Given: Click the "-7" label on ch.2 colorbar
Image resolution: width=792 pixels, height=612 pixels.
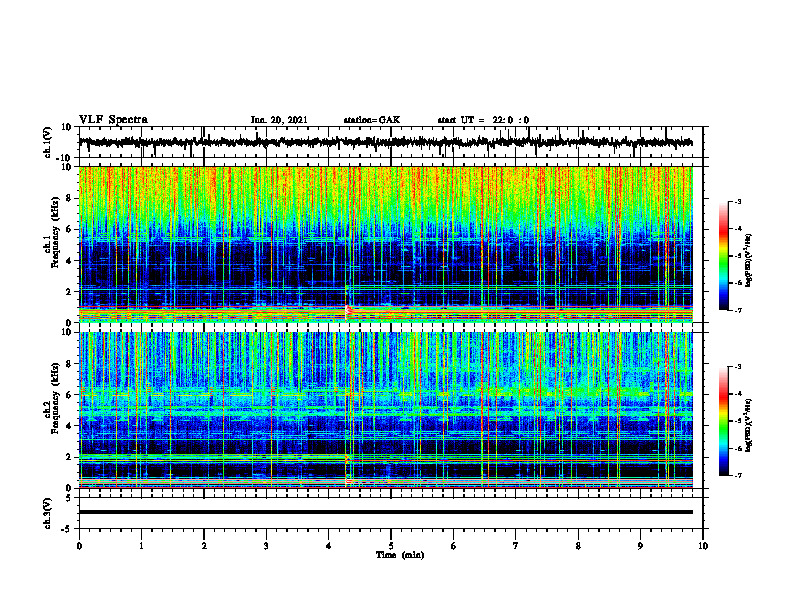Looking at the screenshot, I should click(x=737, y=476).
